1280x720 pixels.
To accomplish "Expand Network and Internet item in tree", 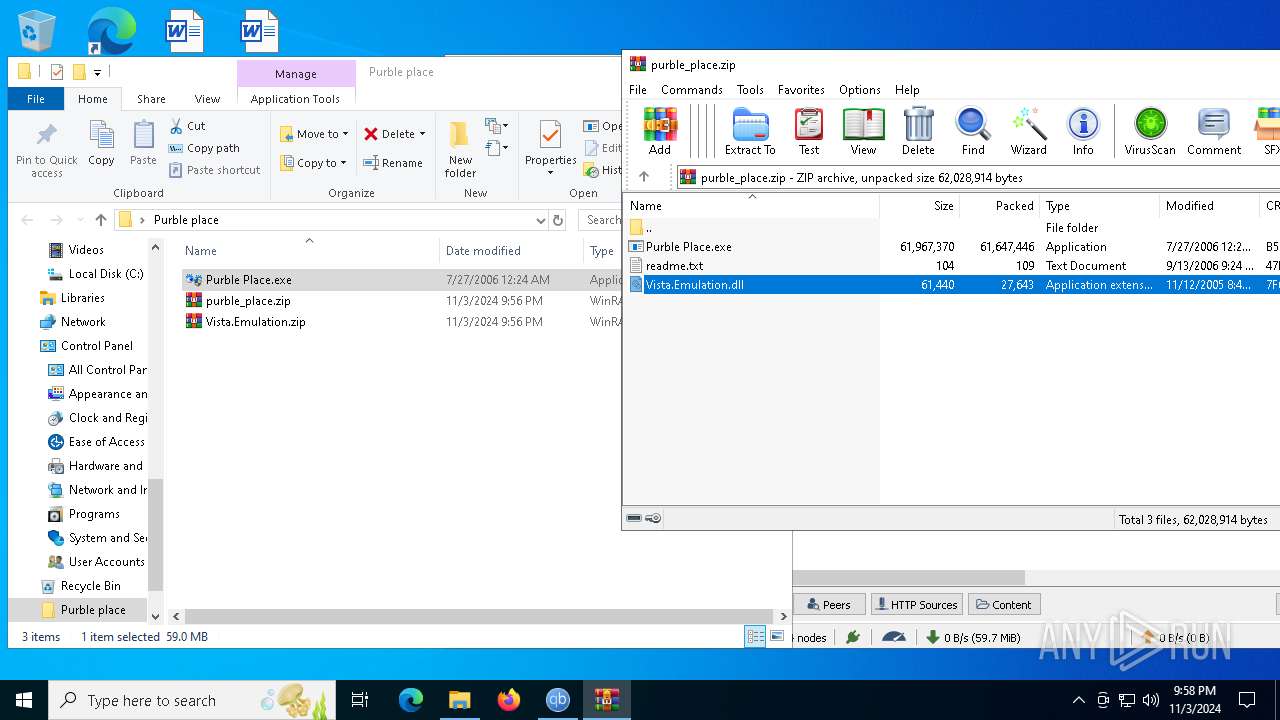I will [97, 490].
